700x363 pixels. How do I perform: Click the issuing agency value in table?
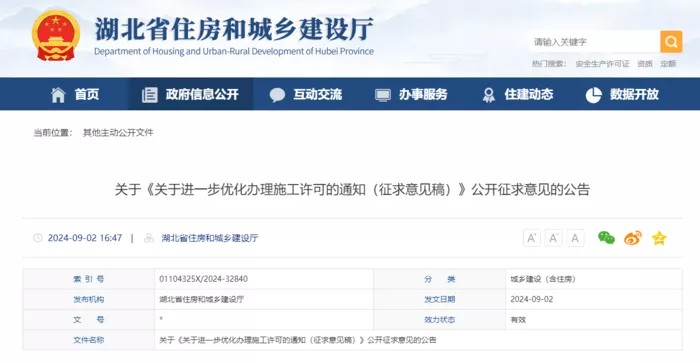coord(202,300)
